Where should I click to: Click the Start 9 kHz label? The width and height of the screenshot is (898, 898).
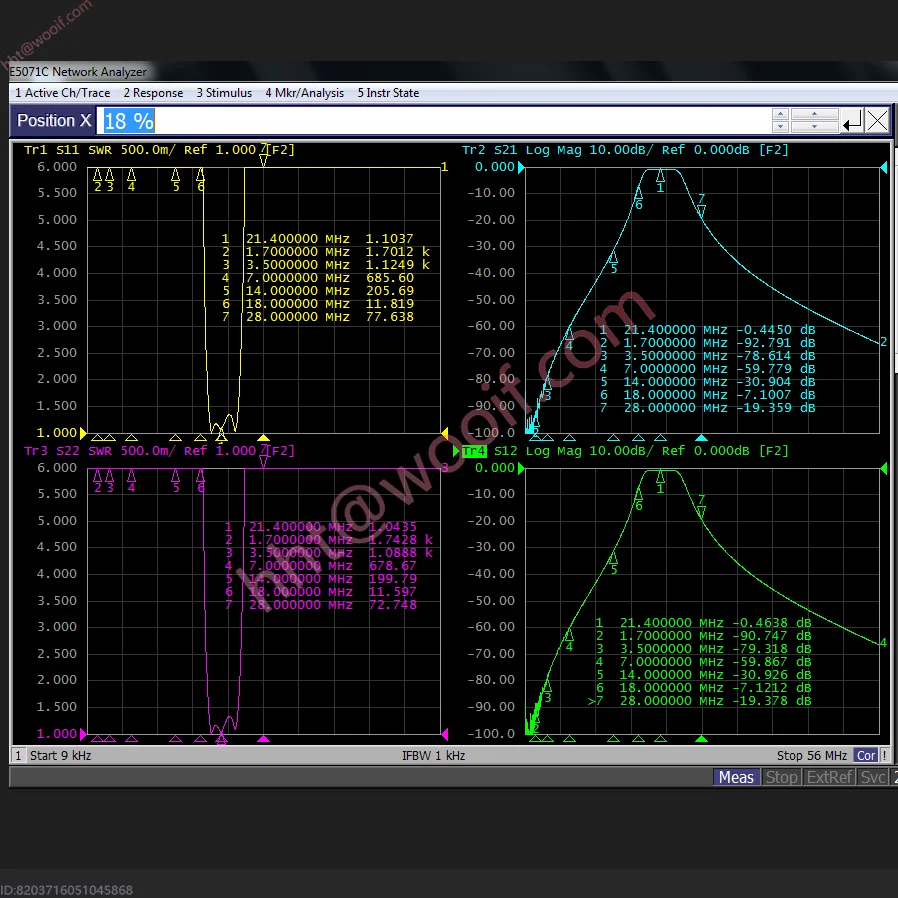click(61, 756)
